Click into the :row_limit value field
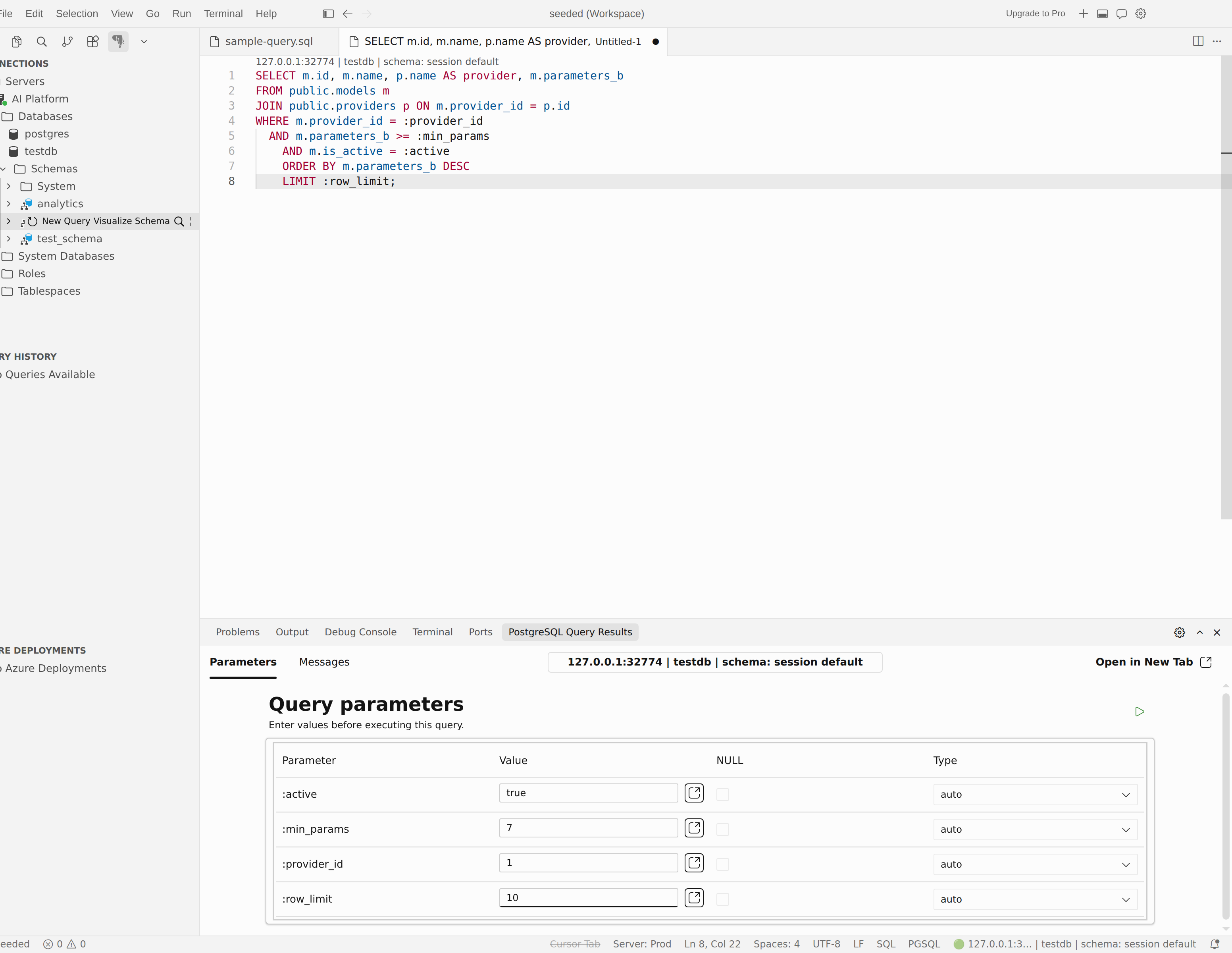The height and width of the screenshot is (953, 1232). coord(588,898)
